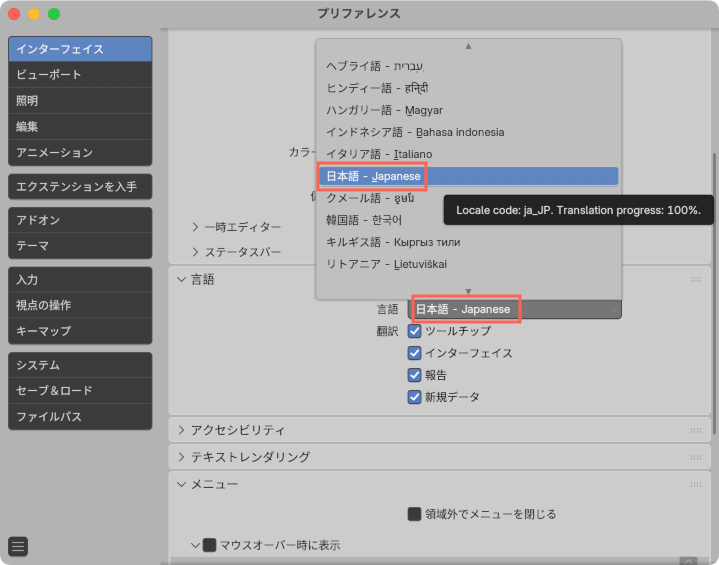
Task: Collapse the 言語 panel
Action: [182, 279]
